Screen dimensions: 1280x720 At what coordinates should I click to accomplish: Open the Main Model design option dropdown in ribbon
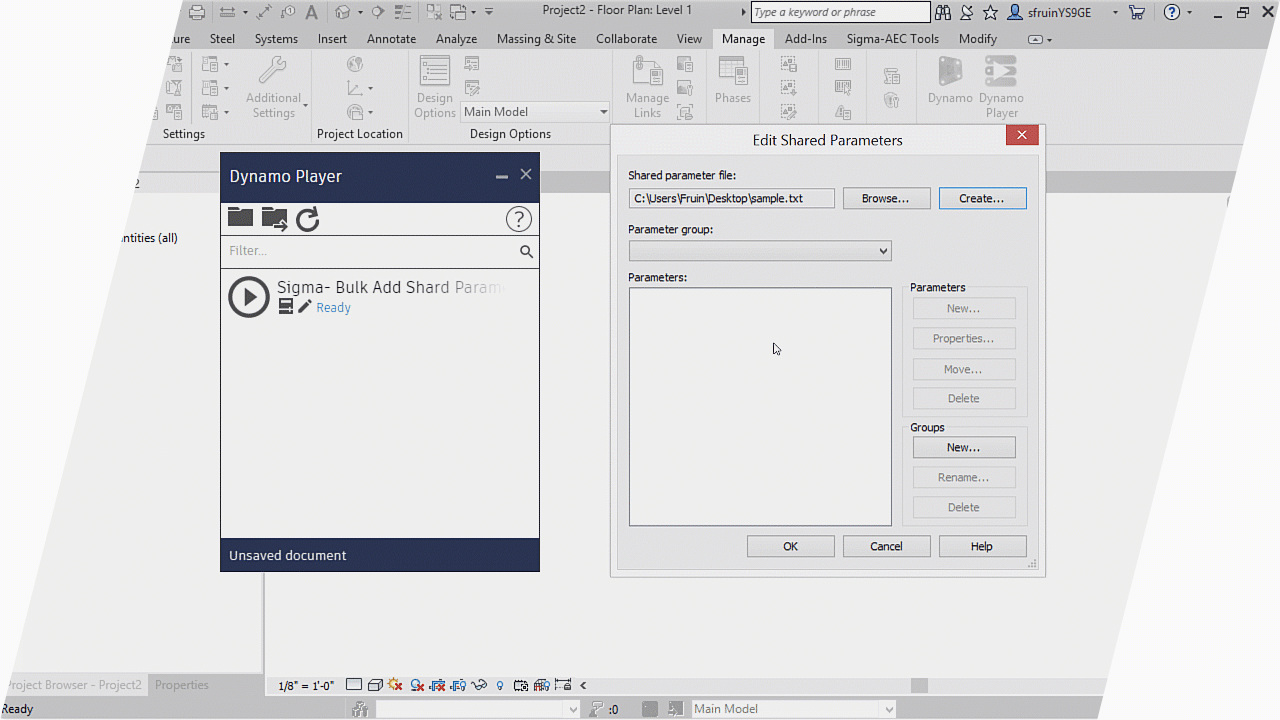535,112
